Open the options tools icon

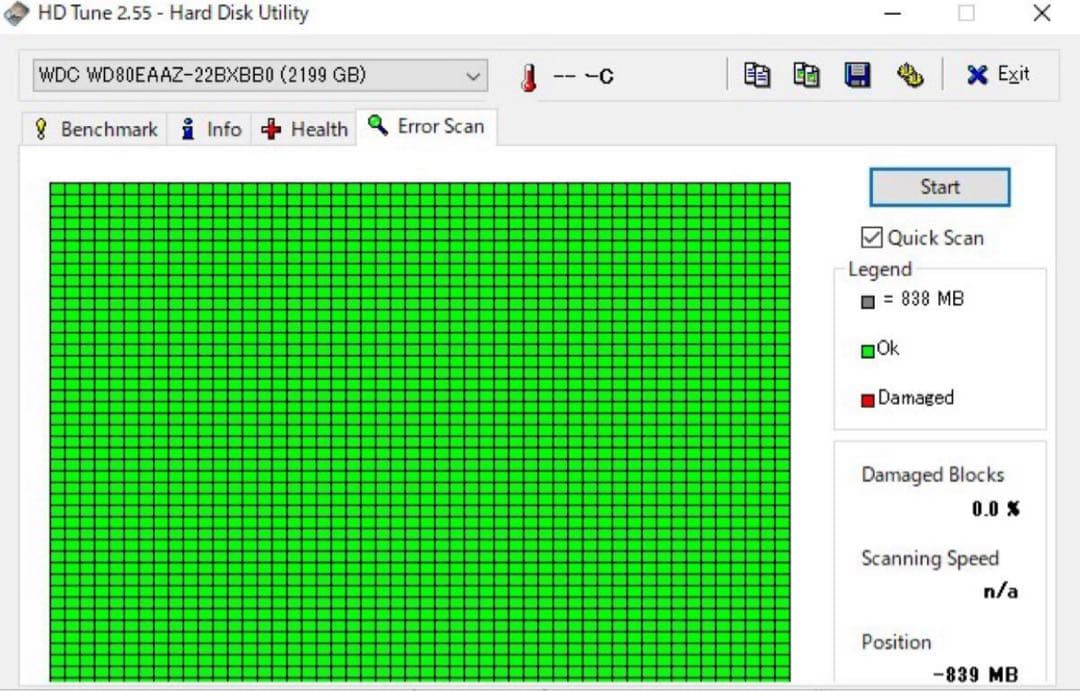pos(909,75)
